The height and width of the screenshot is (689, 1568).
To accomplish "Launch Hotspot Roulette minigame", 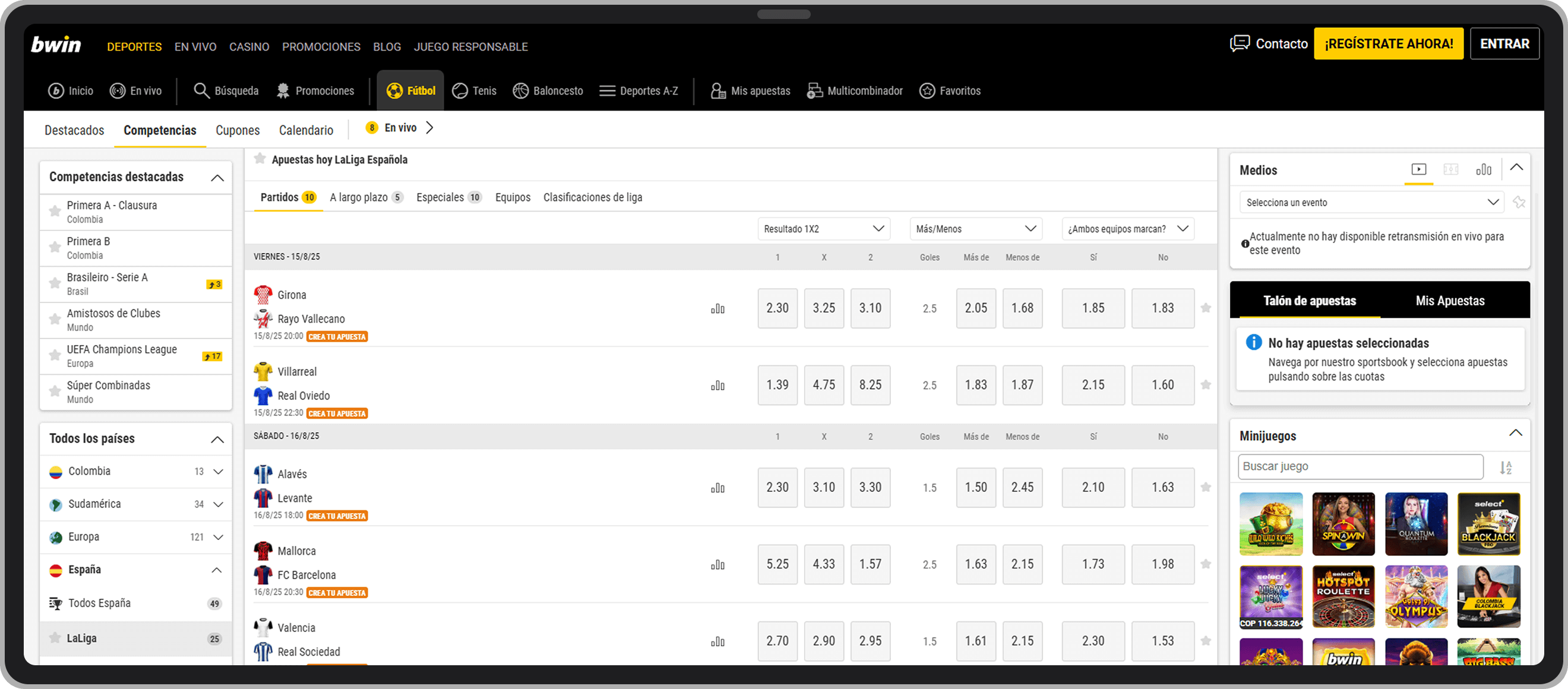I will tap(1343, 596).
